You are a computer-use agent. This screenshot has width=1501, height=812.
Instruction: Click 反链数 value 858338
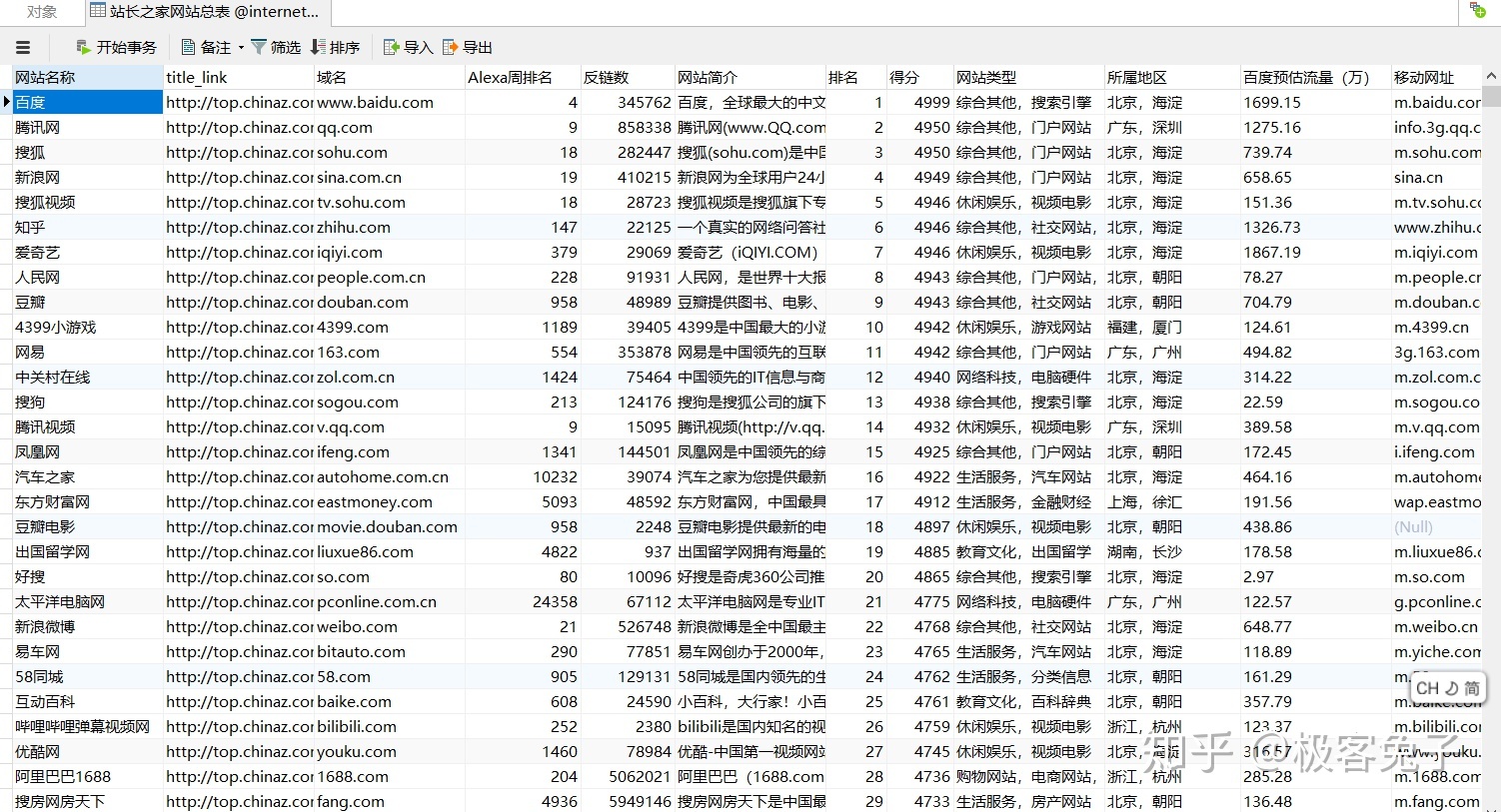628,127
